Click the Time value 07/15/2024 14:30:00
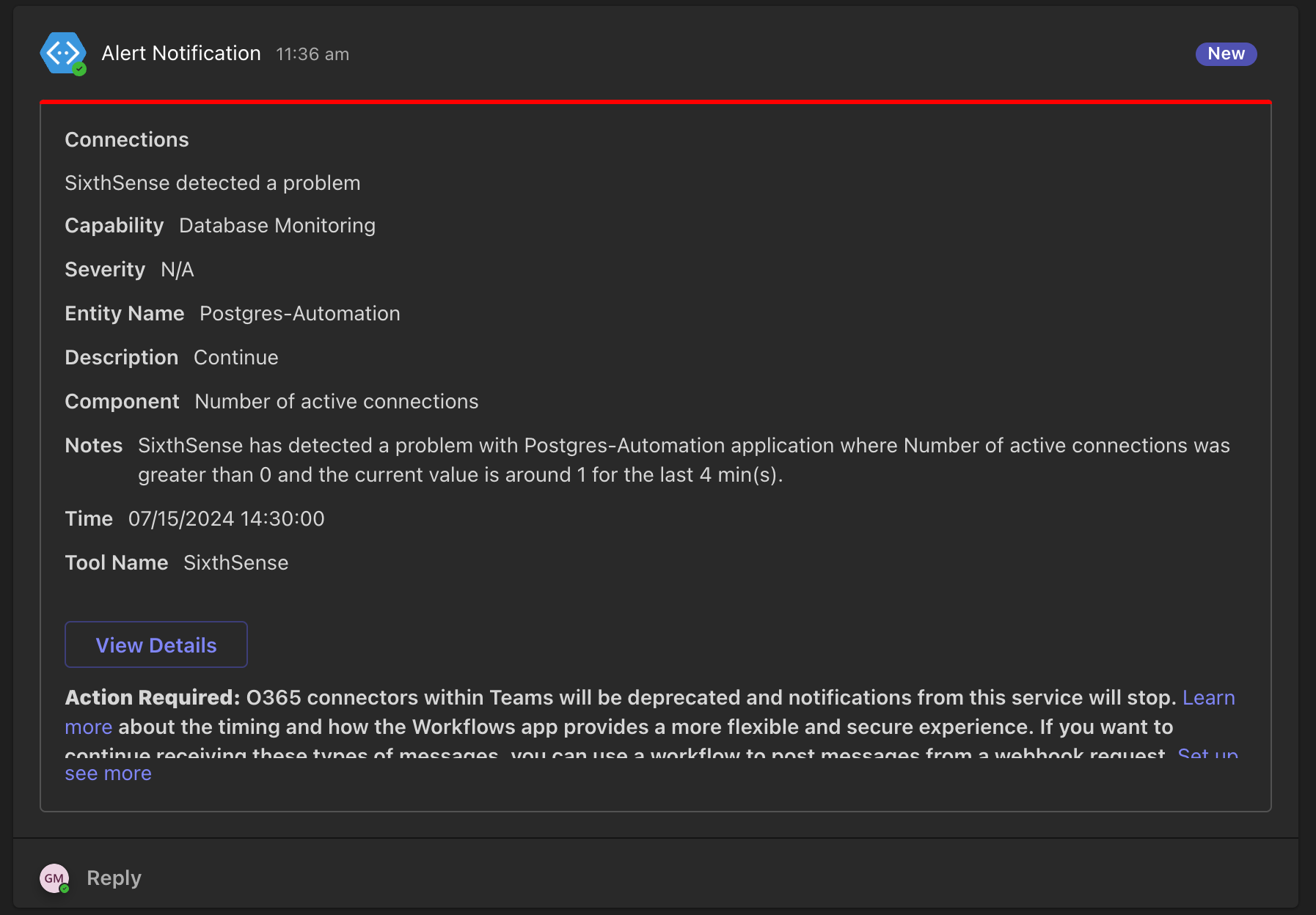Image resolution: width=1316 pixels, height=915 pixels. (227, 519)
